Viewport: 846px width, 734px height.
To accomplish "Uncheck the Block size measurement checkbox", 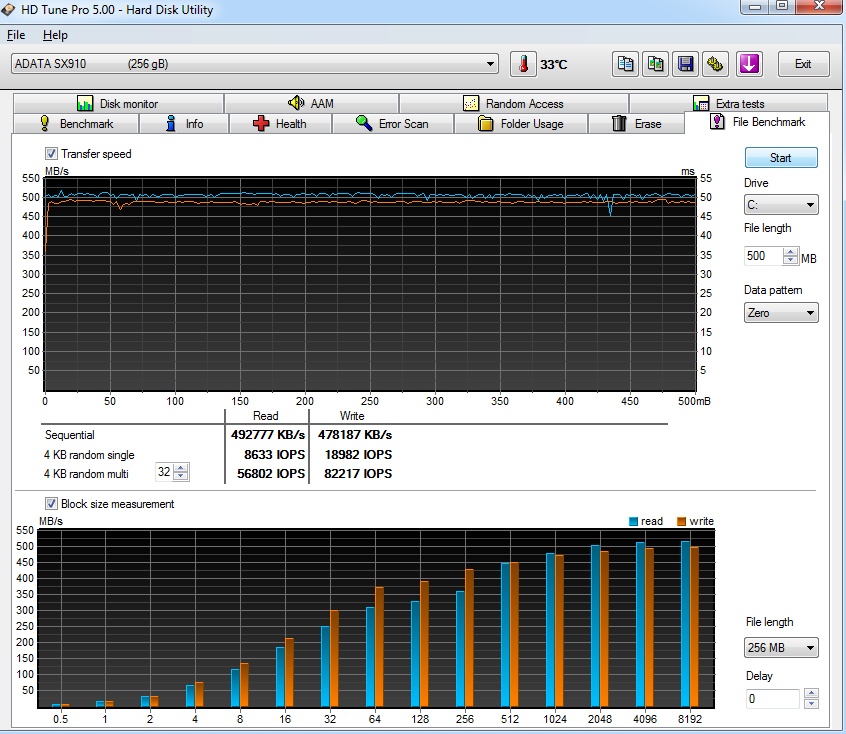I will pos(51,504).
